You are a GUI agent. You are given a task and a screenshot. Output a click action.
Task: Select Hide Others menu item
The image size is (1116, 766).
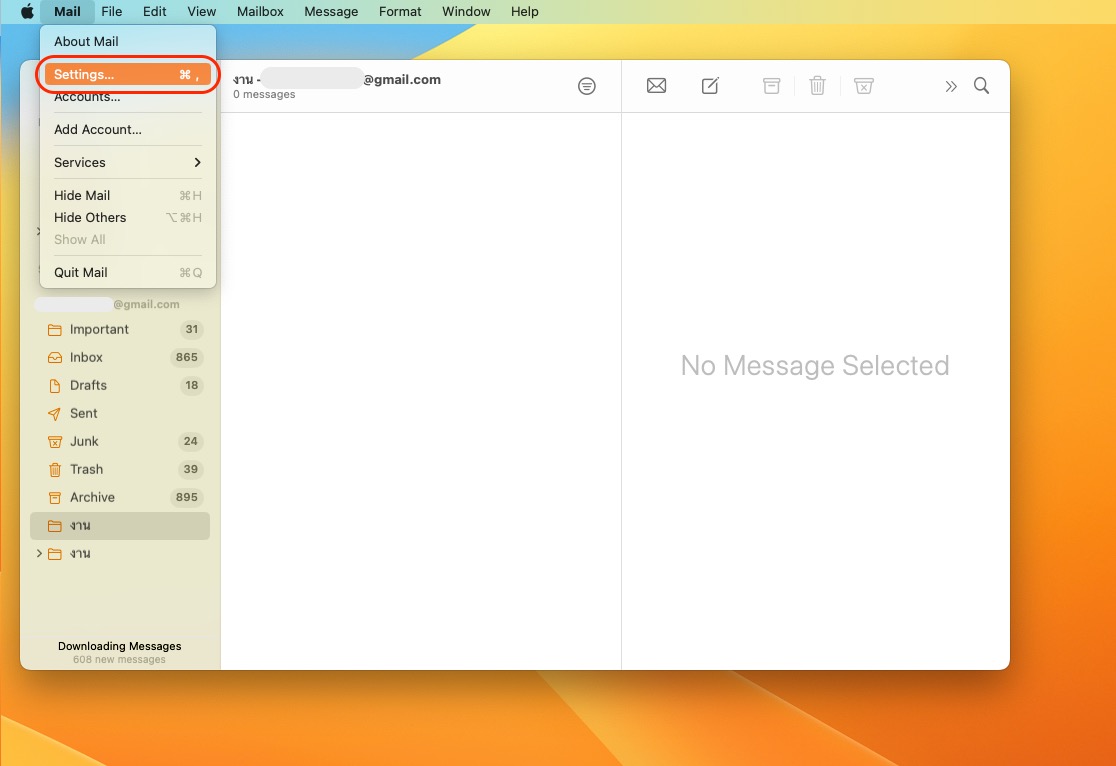(x=90, y=217)
